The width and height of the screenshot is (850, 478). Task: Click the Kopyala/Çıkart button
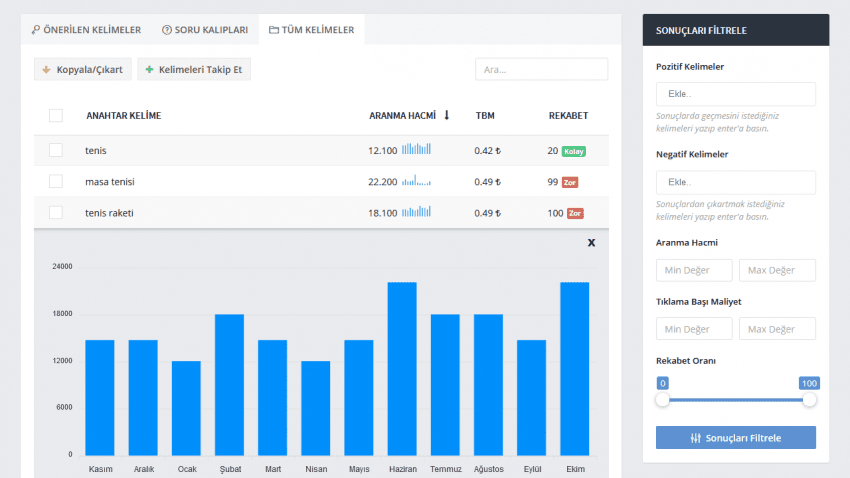pos(82,69)
